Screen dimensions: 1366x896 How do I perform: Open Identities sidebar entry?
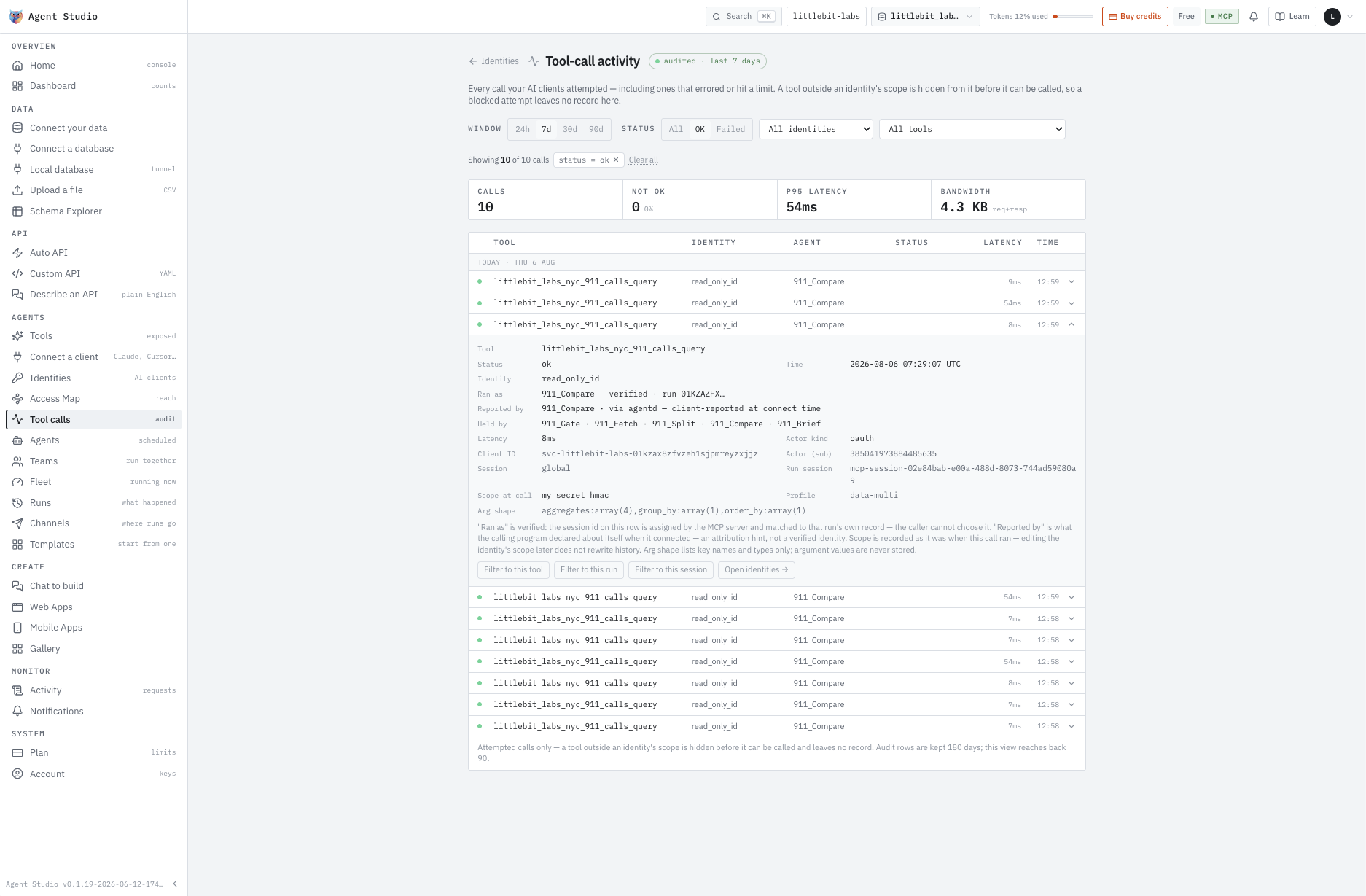point(93,378)
